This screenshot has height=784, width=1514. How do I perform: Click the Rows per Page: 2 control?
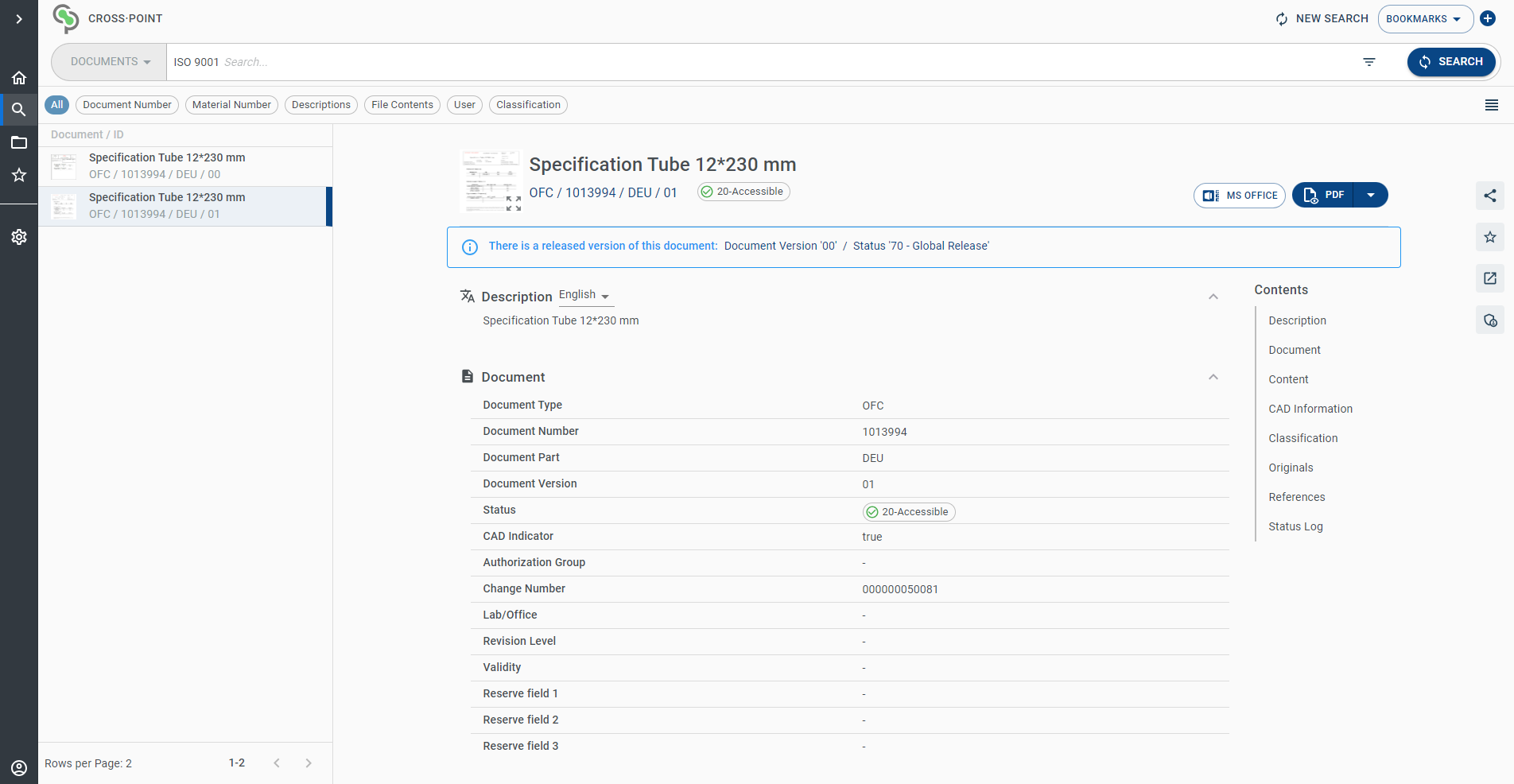pos(88,763)
